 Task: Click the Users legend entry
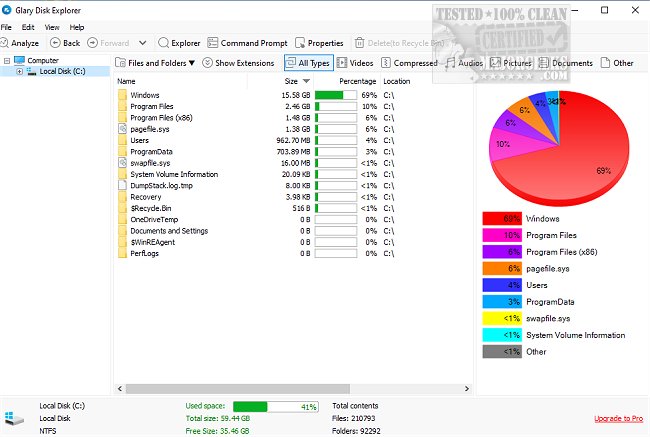[x=536, y=285]
